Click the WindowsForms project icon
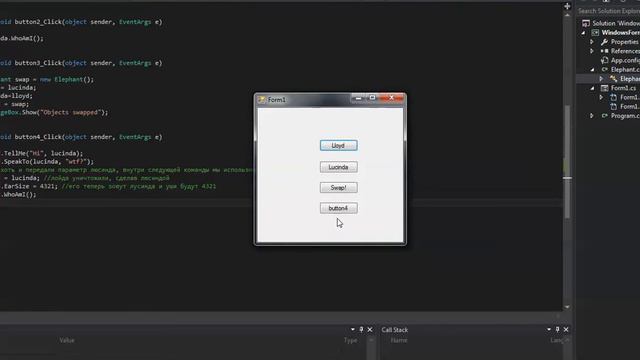This screenshot has width=640, height=360. [x=595, y=33]
